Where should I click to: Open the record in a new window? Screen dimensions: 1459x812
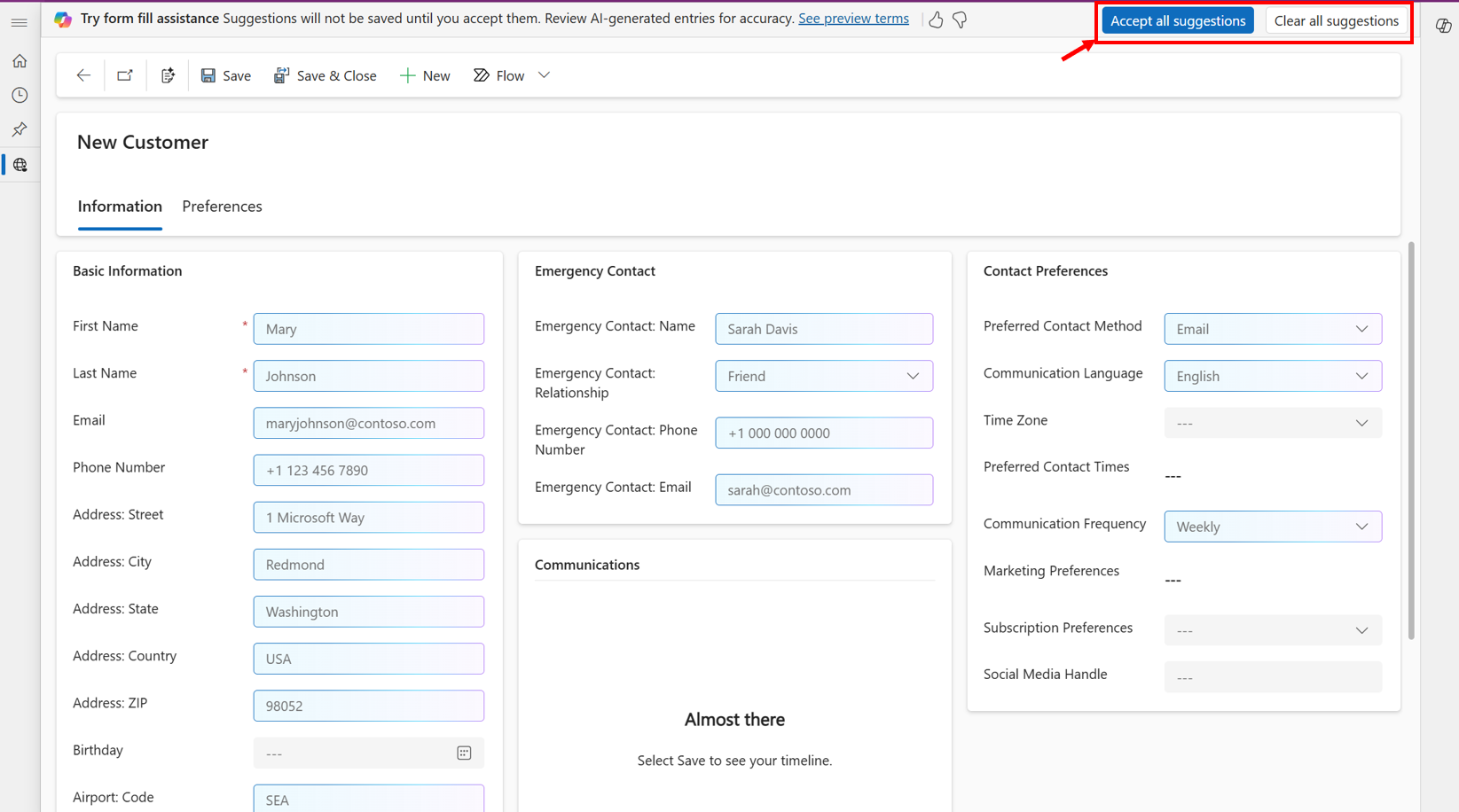[x=124, y=74]
